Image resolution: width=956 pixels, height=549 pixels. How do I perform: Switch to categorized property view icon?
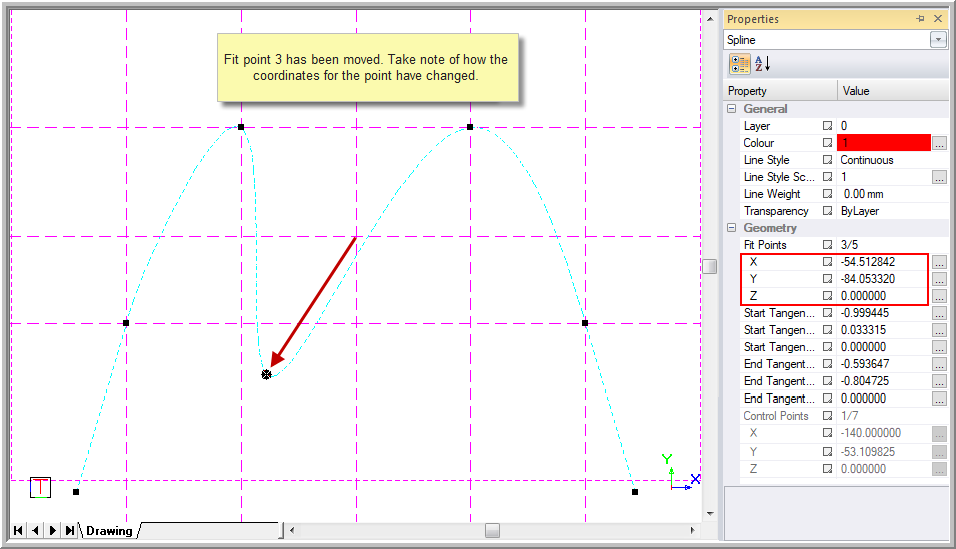pos(740,63)
